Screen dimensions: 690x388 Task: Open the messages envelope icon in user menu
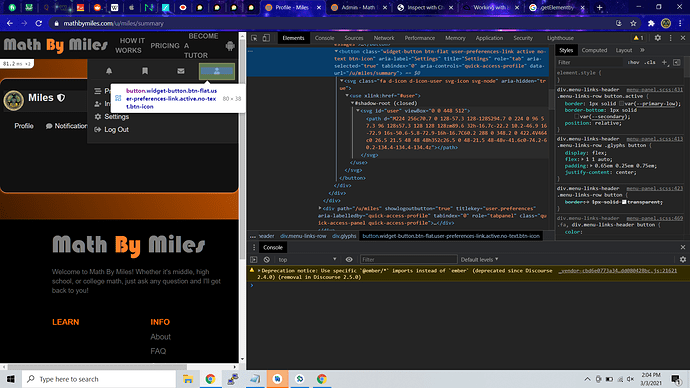click(181, 71)
